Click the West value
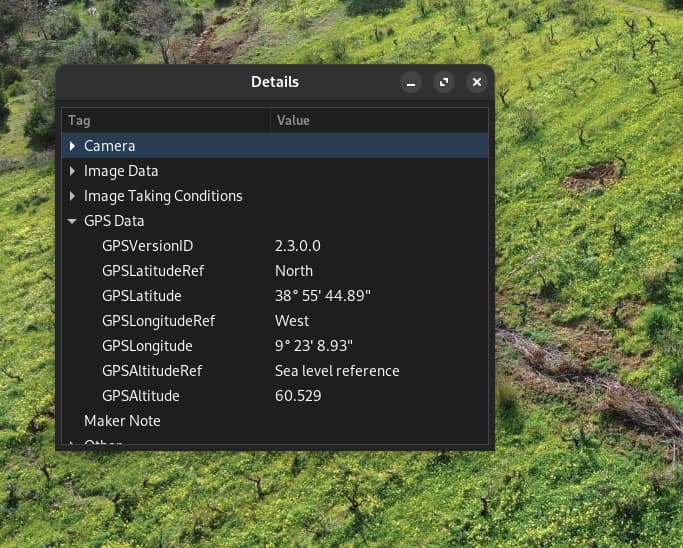The width and height of the screenshot is (683, 548). [292, 321]
